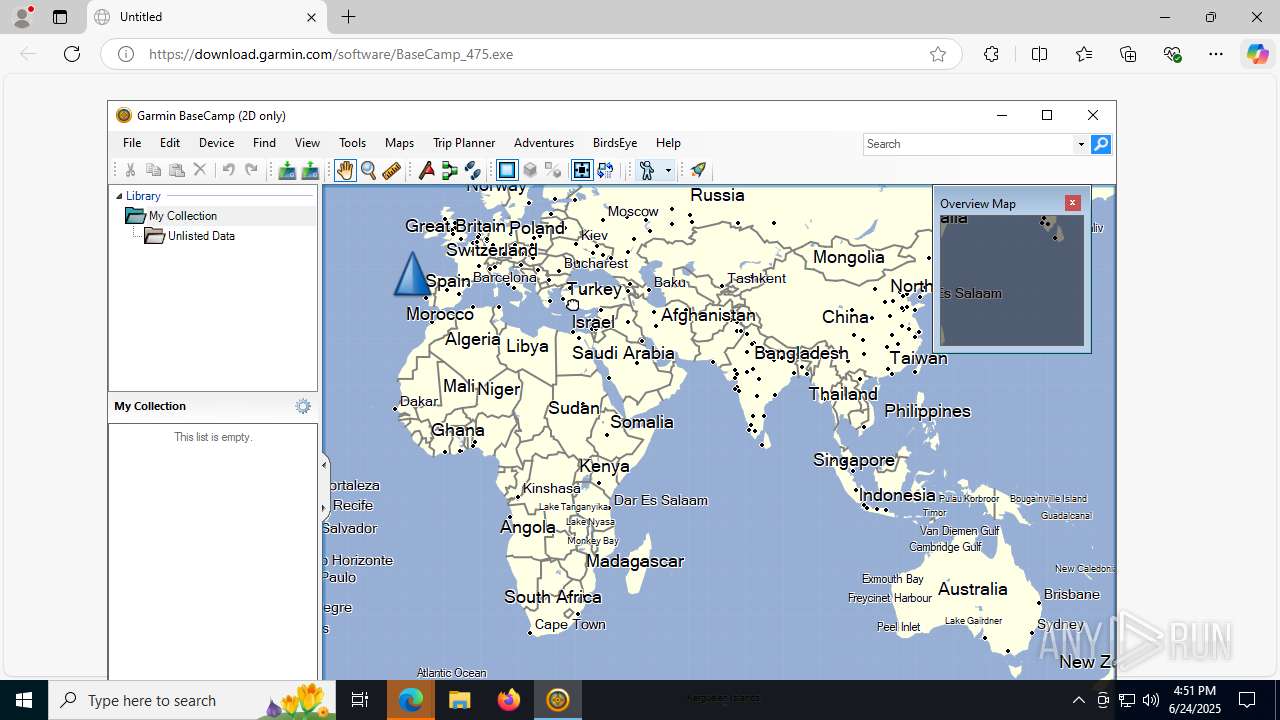The height and width of the screenshot is (720, 1280).
Task: Click the Undo arrow icon
Action: [x=228, y=170]
